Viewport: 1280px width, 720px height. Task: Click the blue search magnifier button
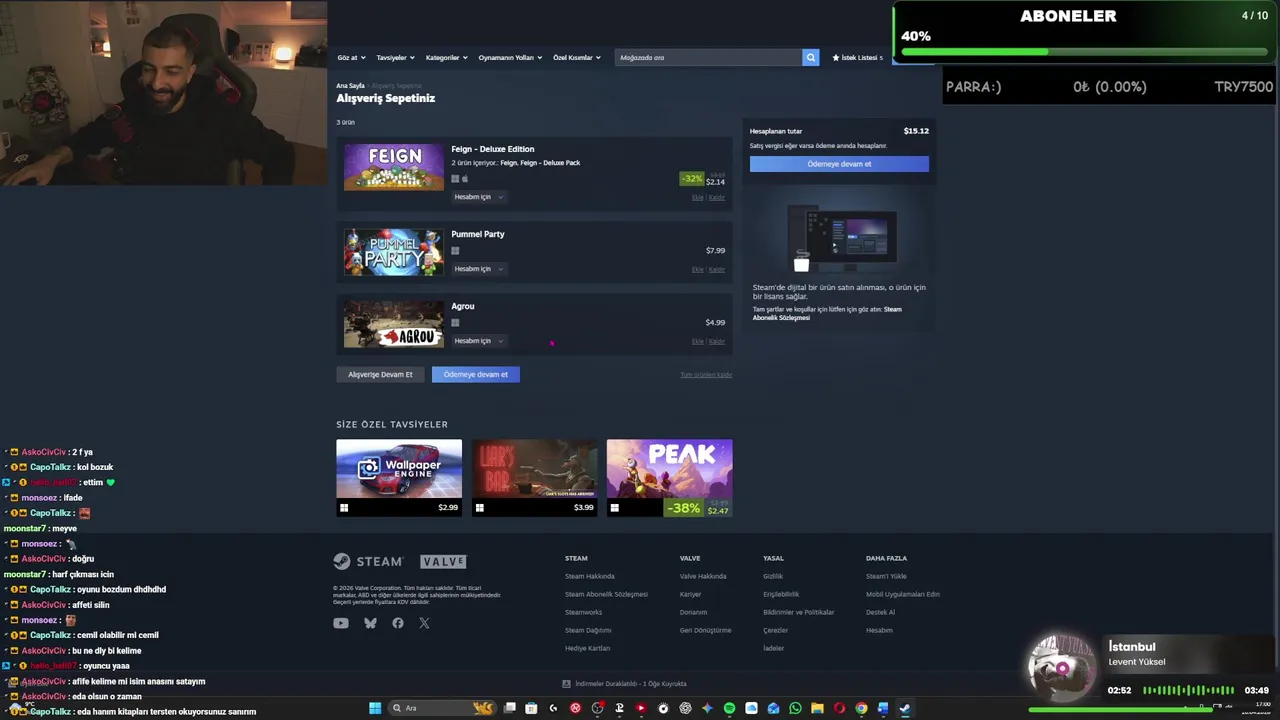point(810,57)
